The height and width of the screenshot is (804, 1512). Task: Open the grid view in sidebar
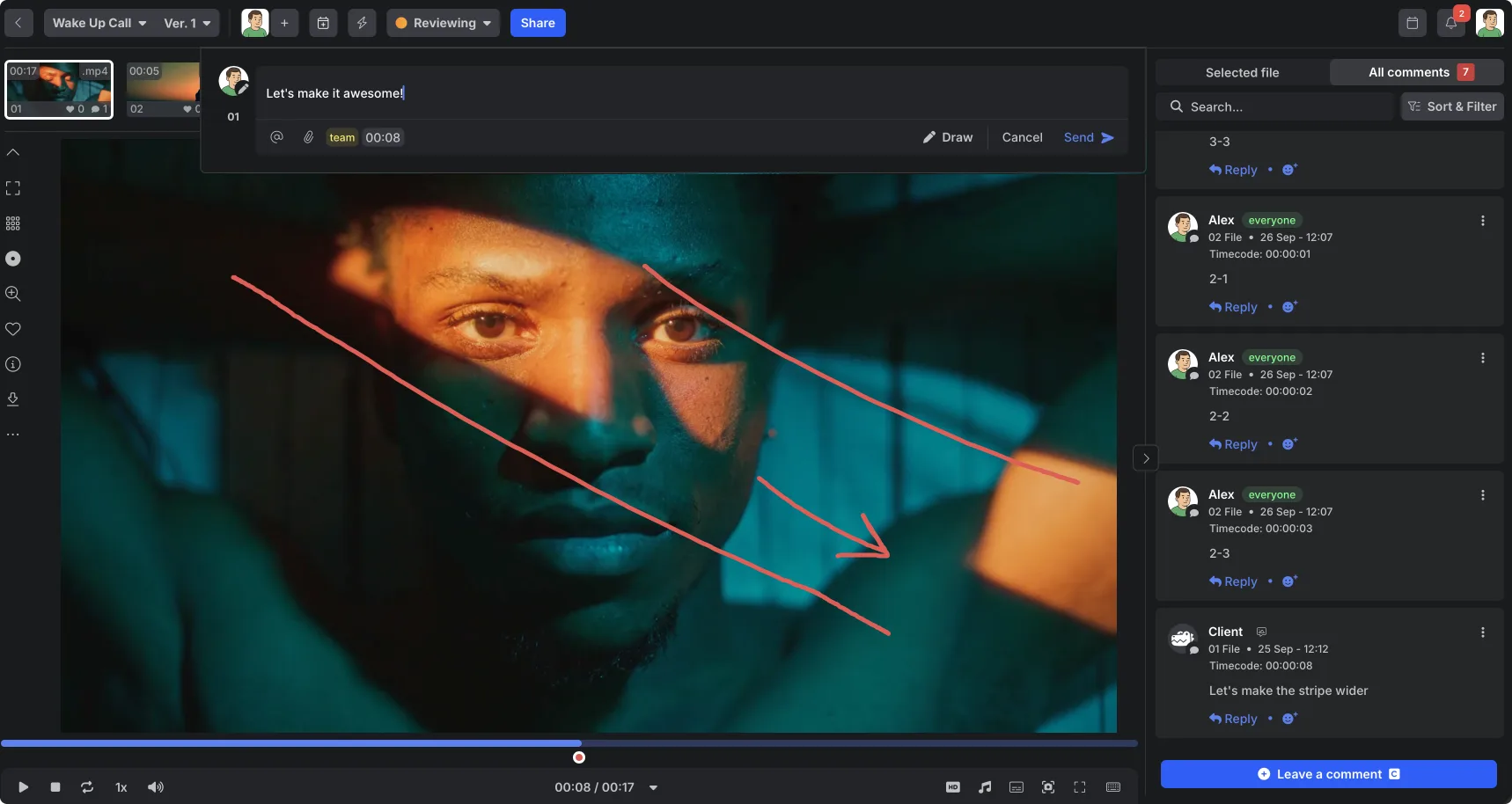click(x=13, y=223)
